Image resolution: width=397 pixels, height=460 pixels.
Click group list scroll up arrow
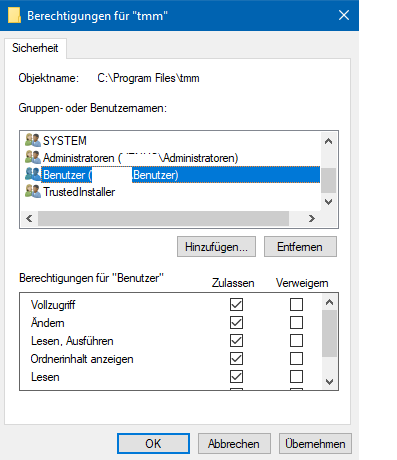[328, 141]
